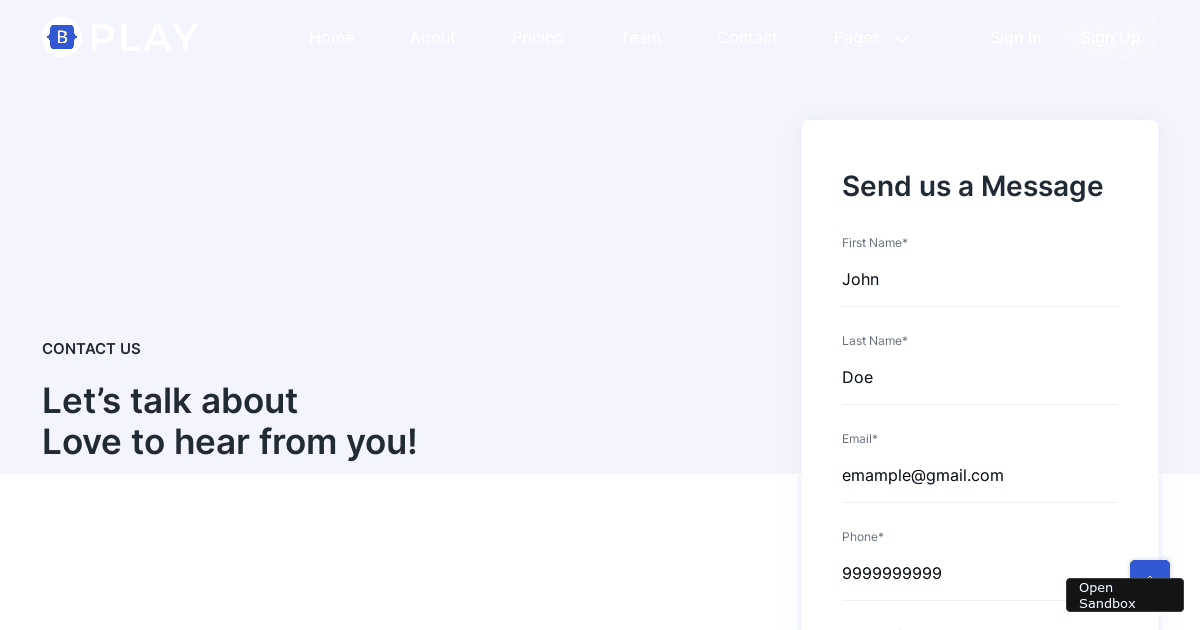This screenshot has height=630, width=1200.
Task: Click the Send us a Message heading
Action: click(972, 186)
